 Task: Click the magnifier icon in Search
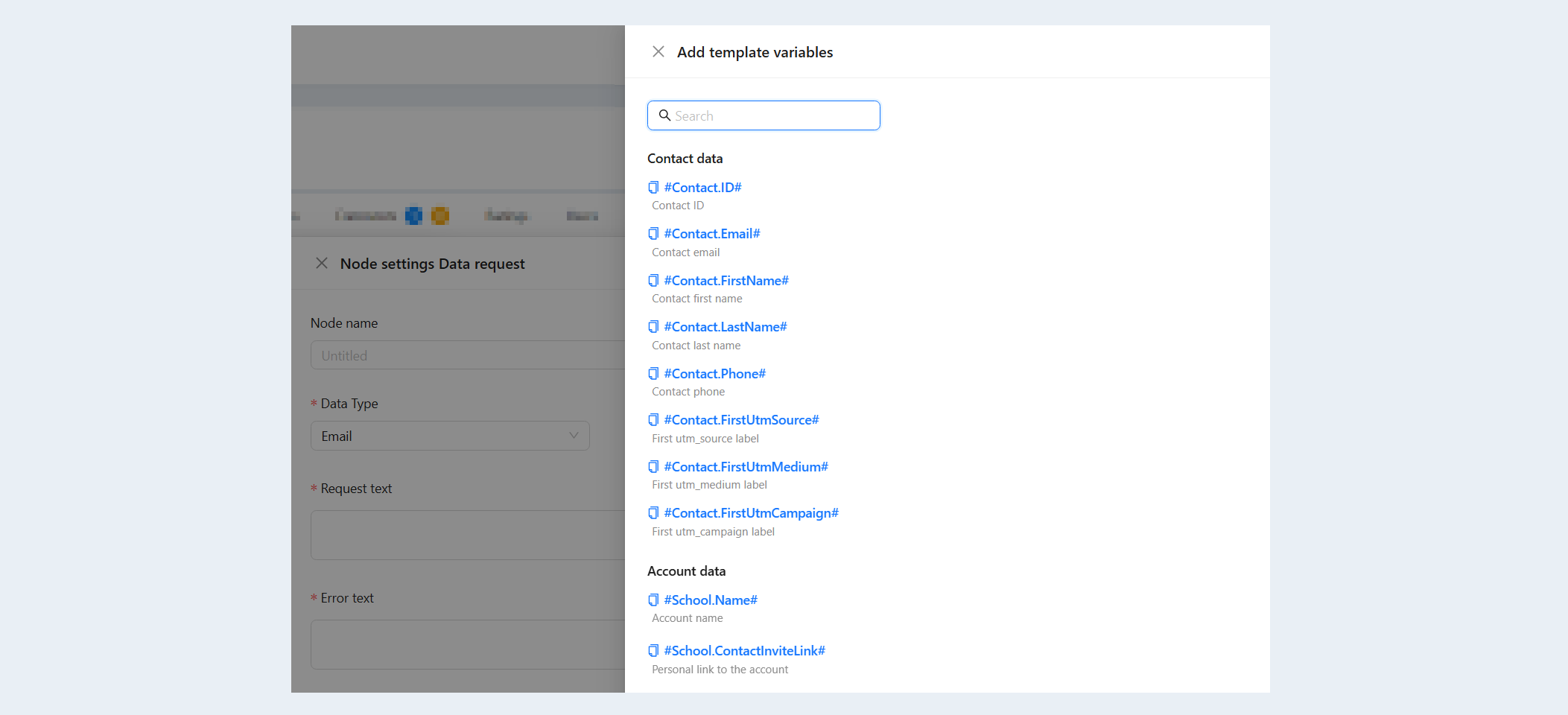tap(664, 115)
